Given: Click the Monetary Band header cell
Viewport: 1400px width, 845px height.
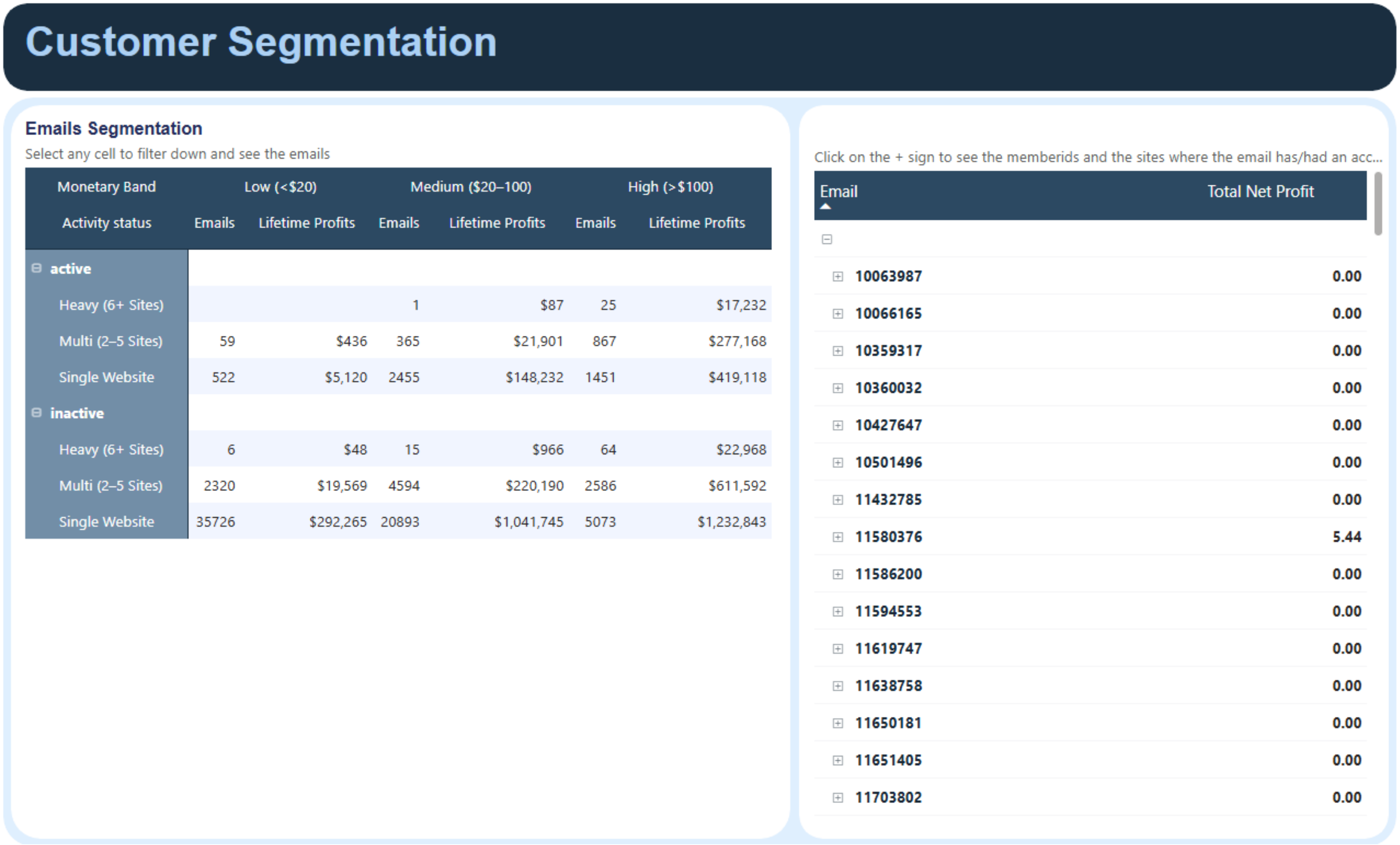Looking at the screenshot, I should 106,186.
